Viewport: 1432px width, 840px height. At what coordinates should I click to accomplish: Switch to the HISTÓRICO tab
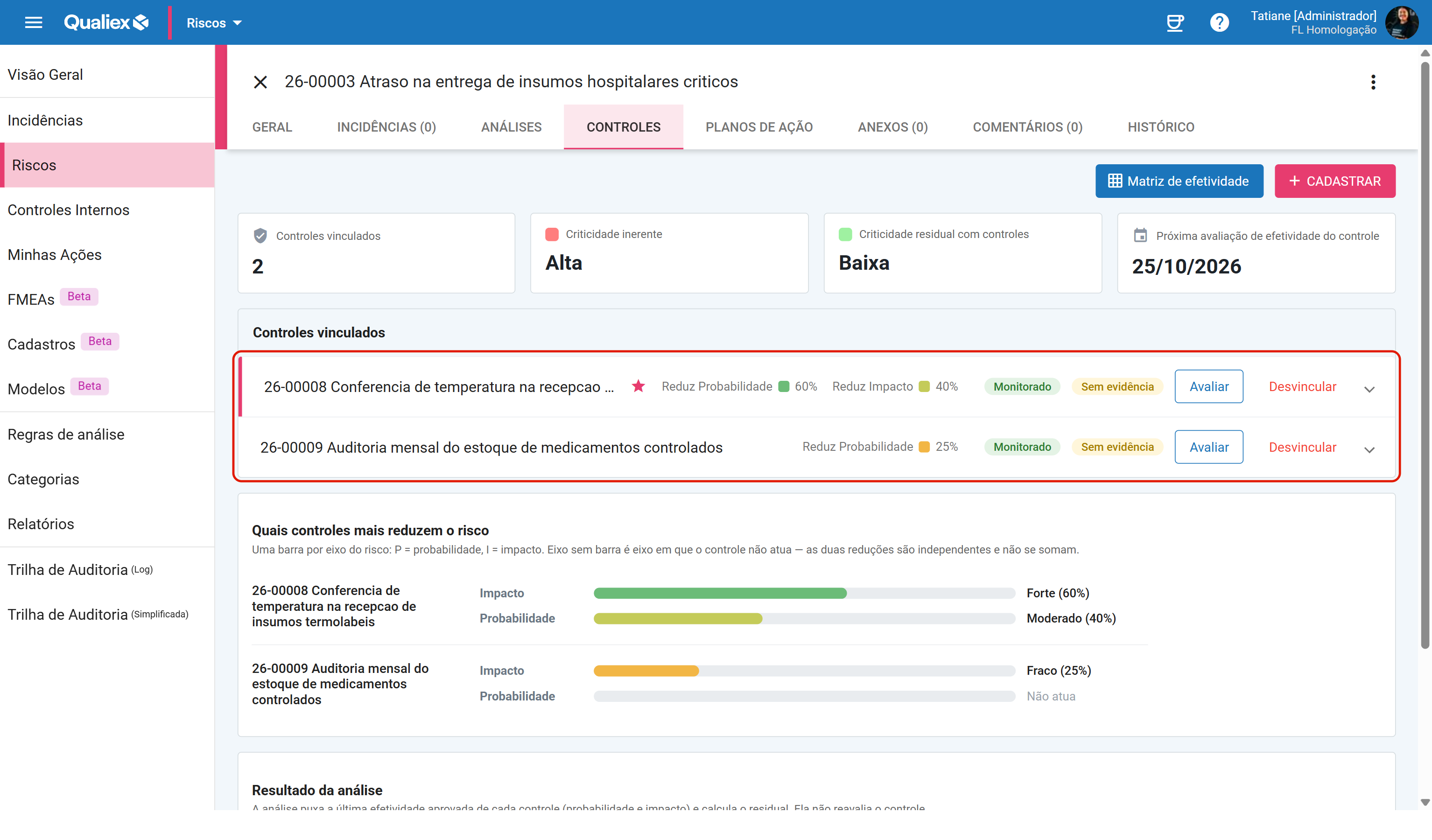point(1161,127)
